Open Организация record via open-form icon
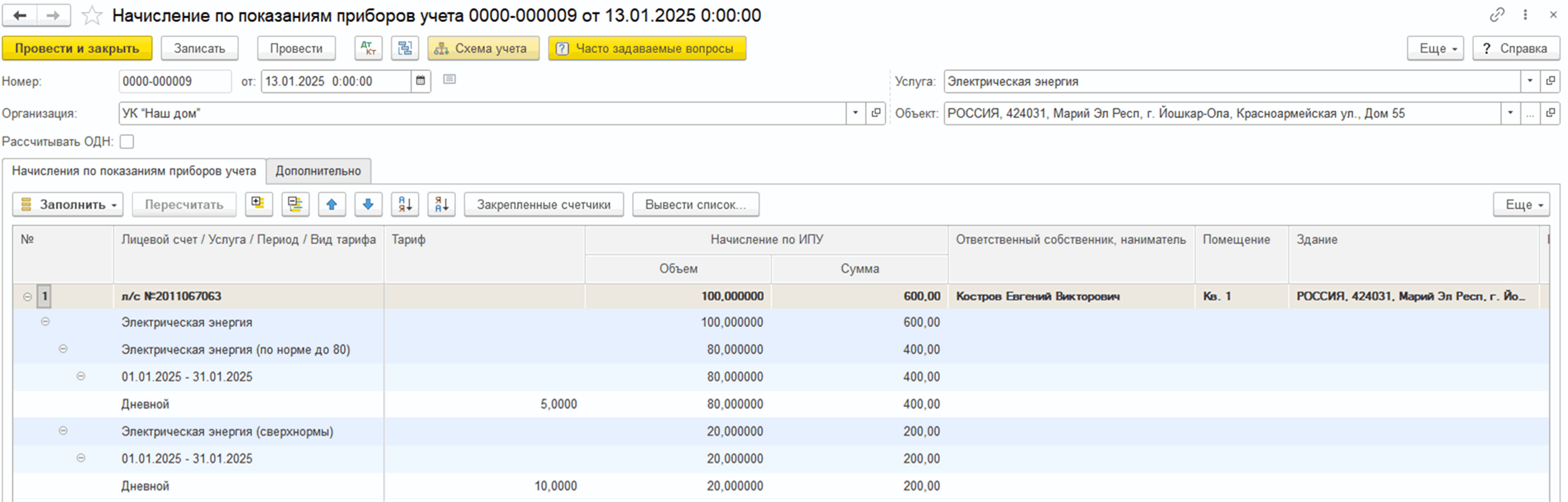The height and width of the screenshot is (502, 1568). tap(875, 113)
